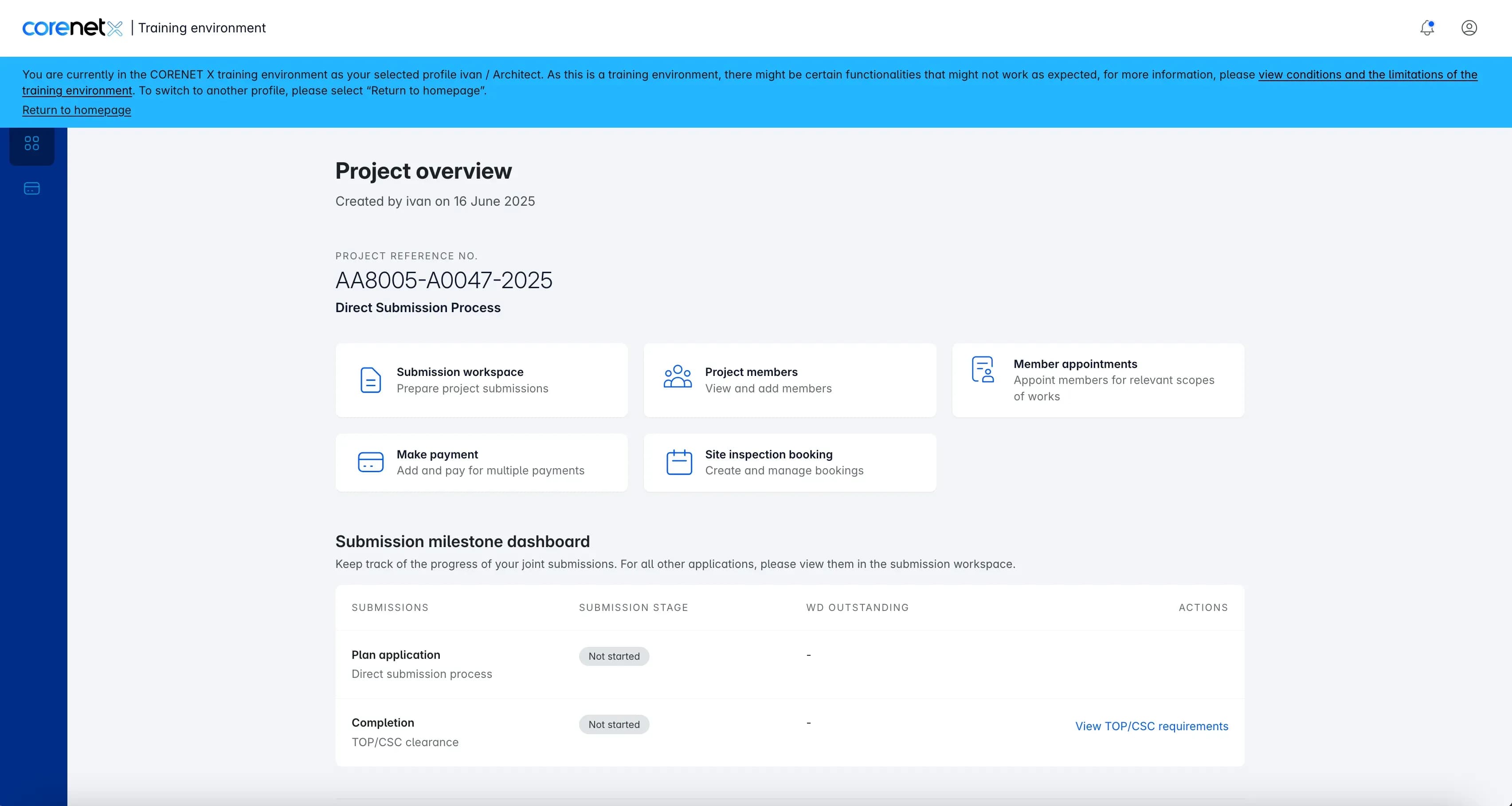Viewport: 1512px width, 806px height.
Task: Open the Submission workspace card
Action: [x=481, y=380]
